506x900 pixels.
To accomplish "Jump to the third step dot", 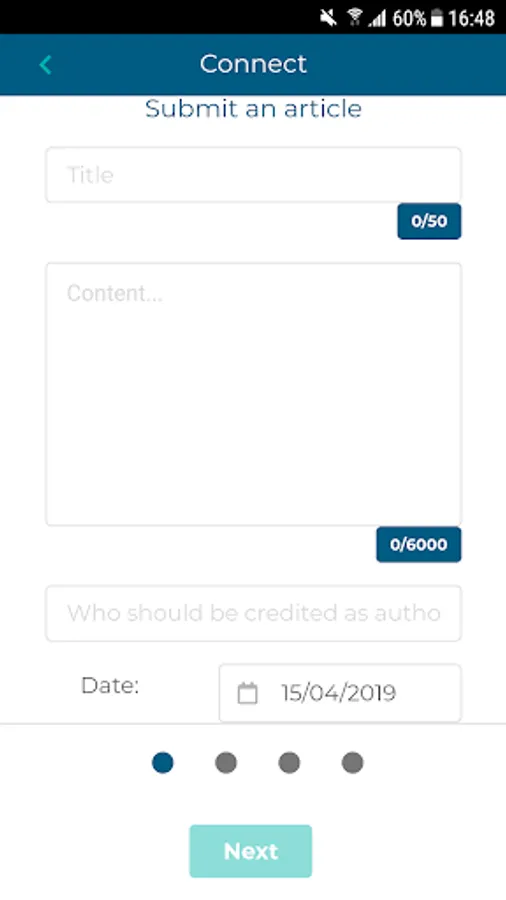I will (289, 763).
